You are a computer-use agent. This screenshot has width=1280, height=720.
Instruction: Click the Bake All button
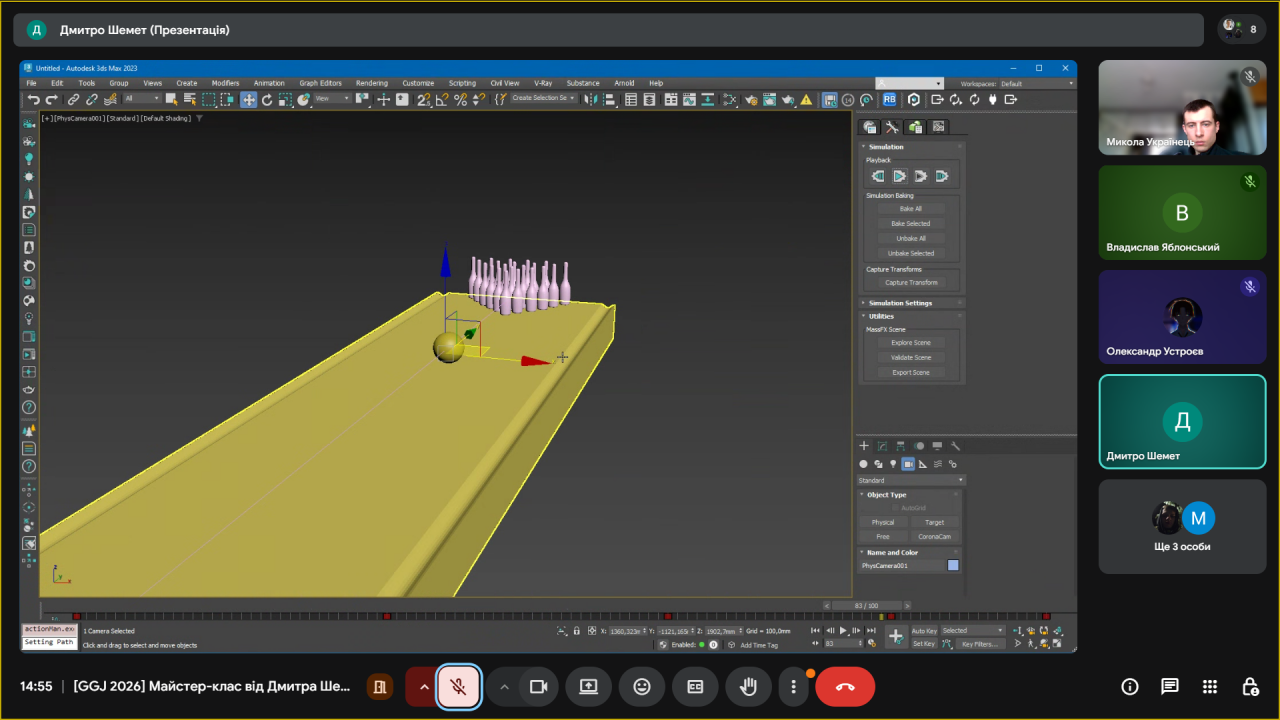(910, 209)
